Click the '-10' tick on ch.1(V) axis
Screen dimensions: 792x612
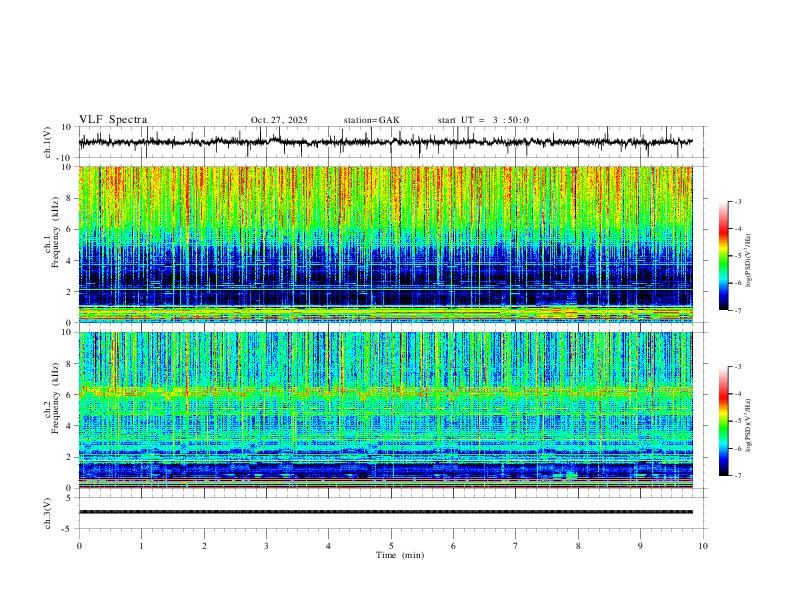coord(65,158)
